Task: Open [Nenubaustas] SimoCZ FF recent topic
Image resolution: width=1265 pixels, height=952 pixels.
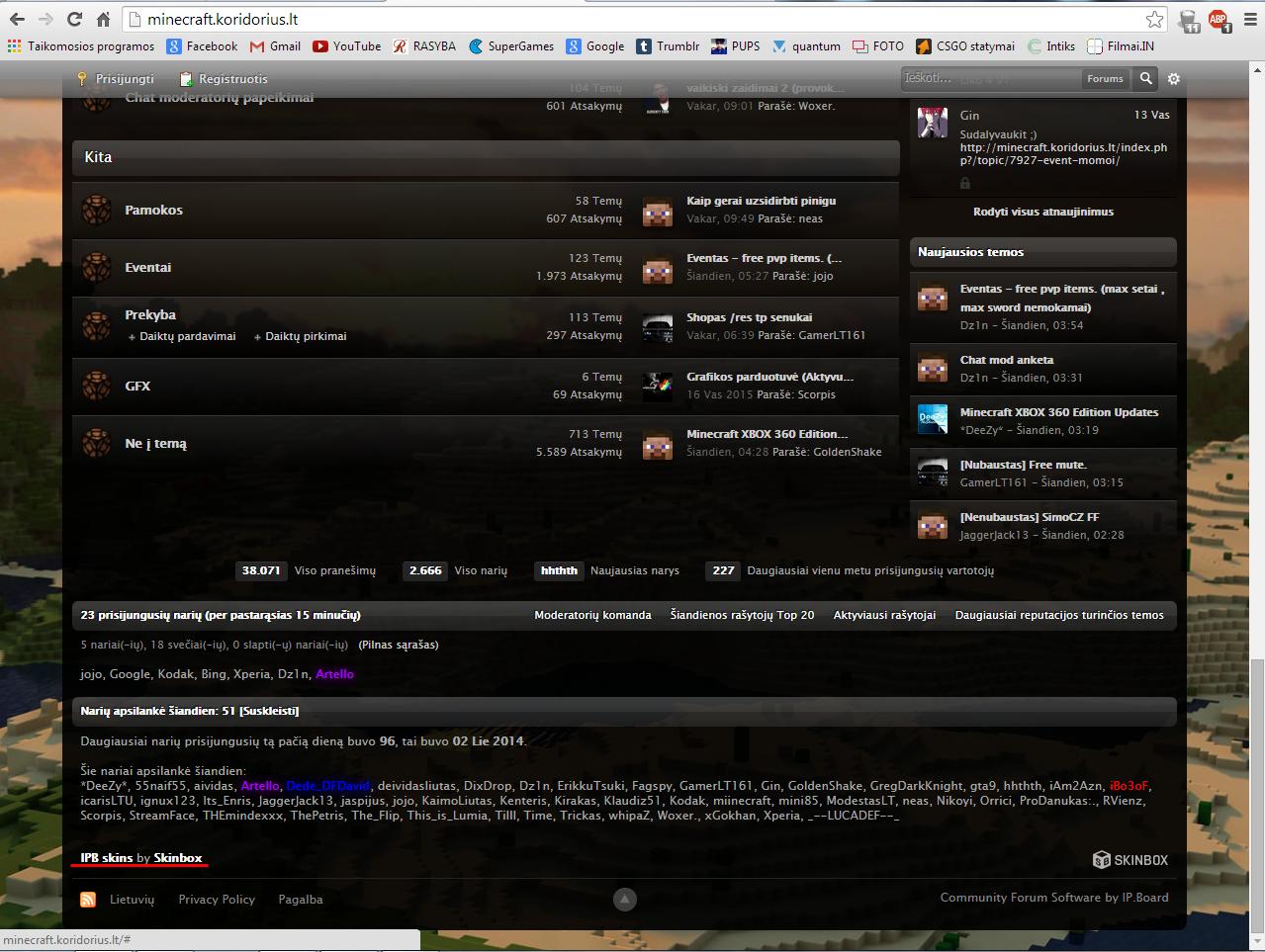Action: 1030,517
